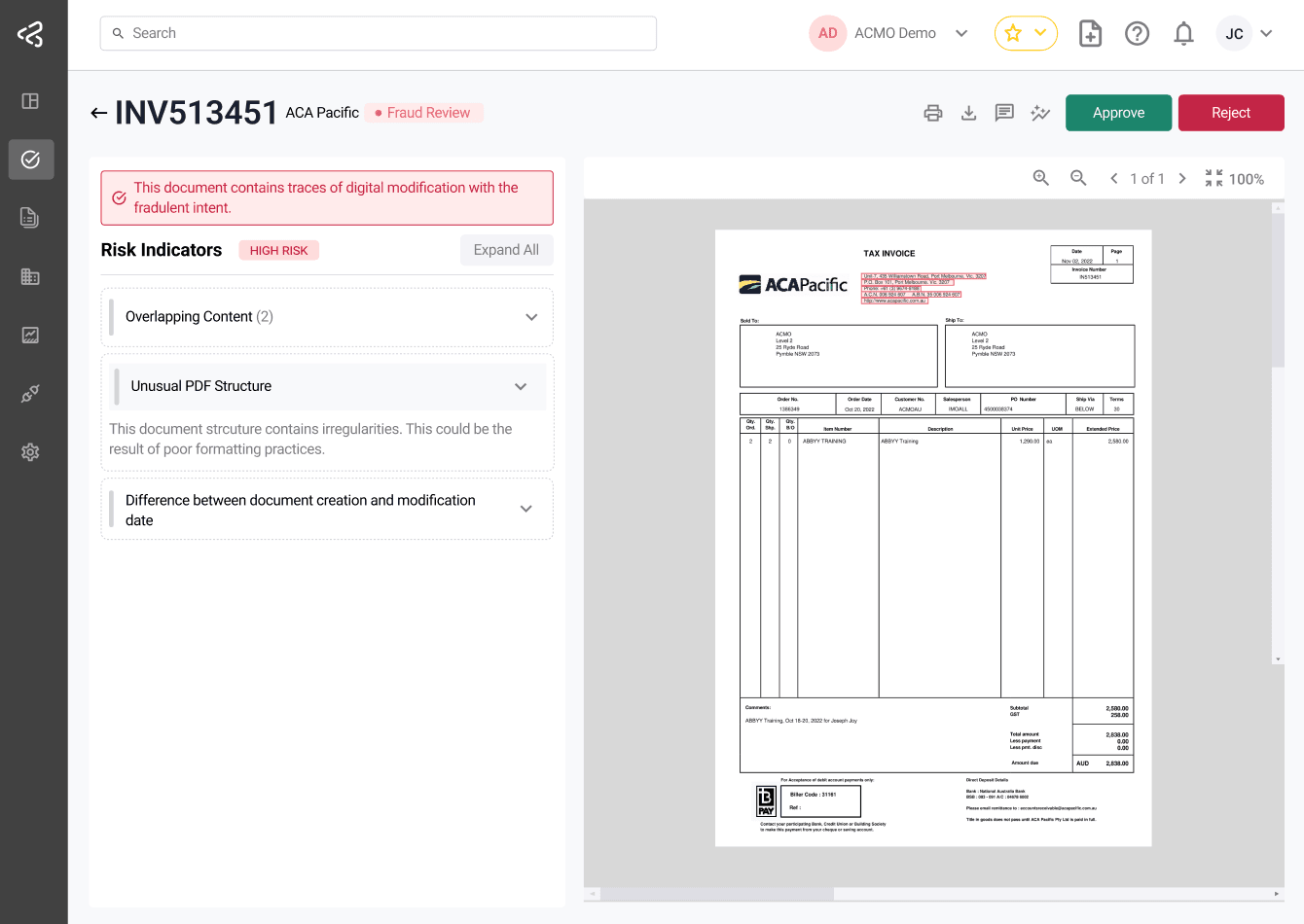Click the Risk Indicators heading
This screenshot has width=1304, height=924.
click(162, 250)
